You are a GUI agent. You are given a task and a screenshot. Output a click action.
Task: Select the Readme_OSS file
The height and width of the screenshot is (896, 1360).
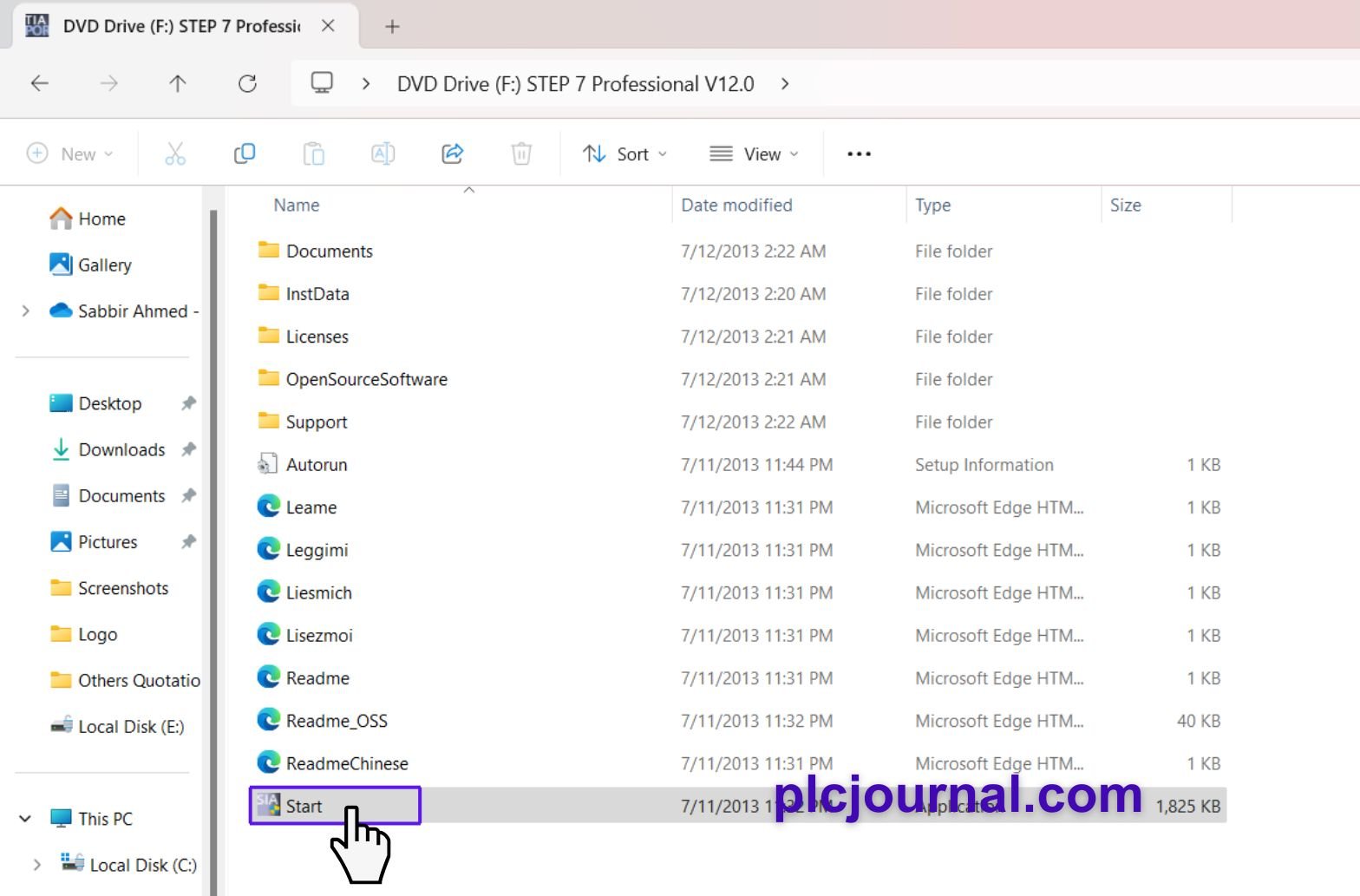[323, 720]
